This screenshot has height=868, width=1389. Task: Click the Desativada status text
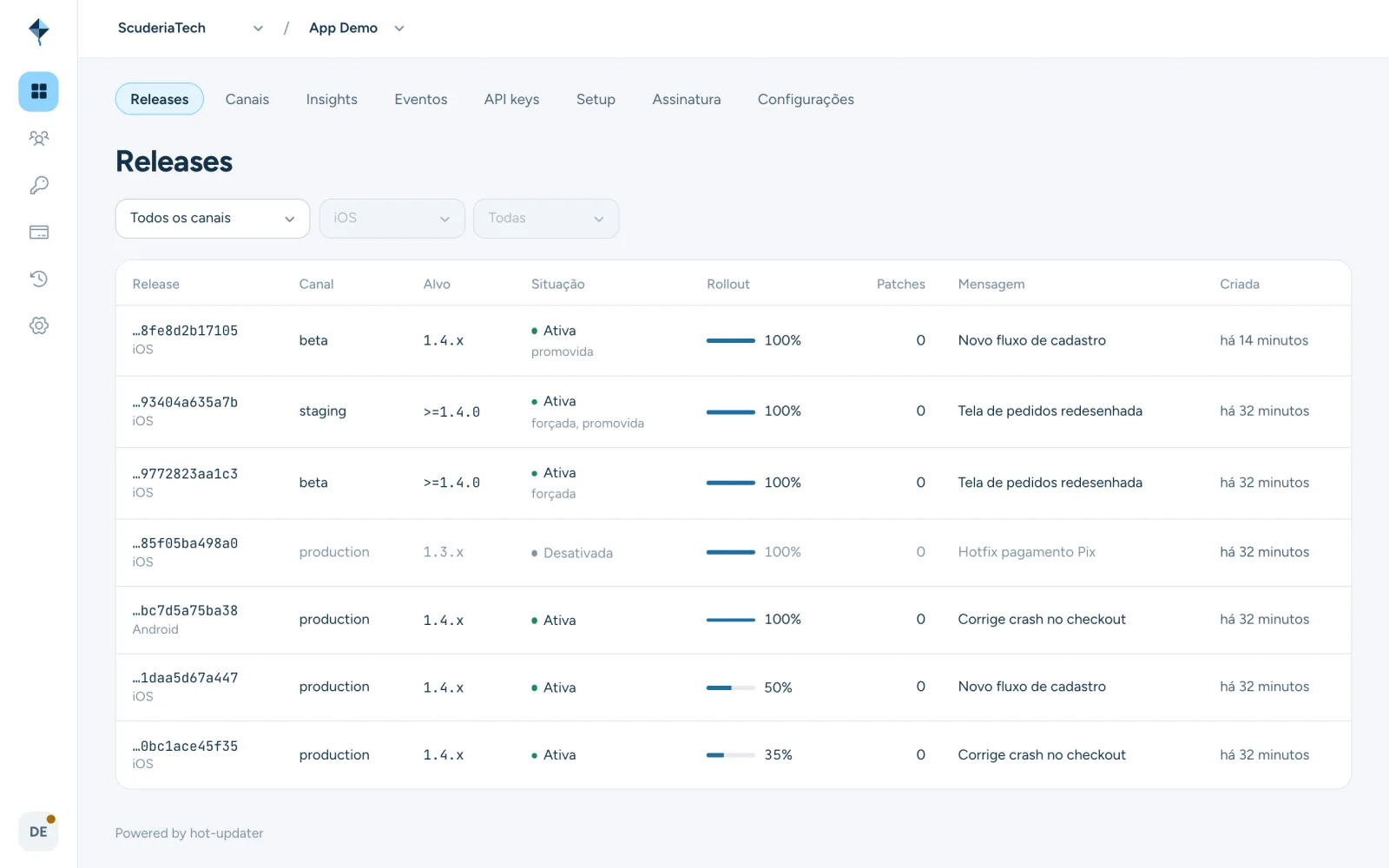(x=578, y=553)
